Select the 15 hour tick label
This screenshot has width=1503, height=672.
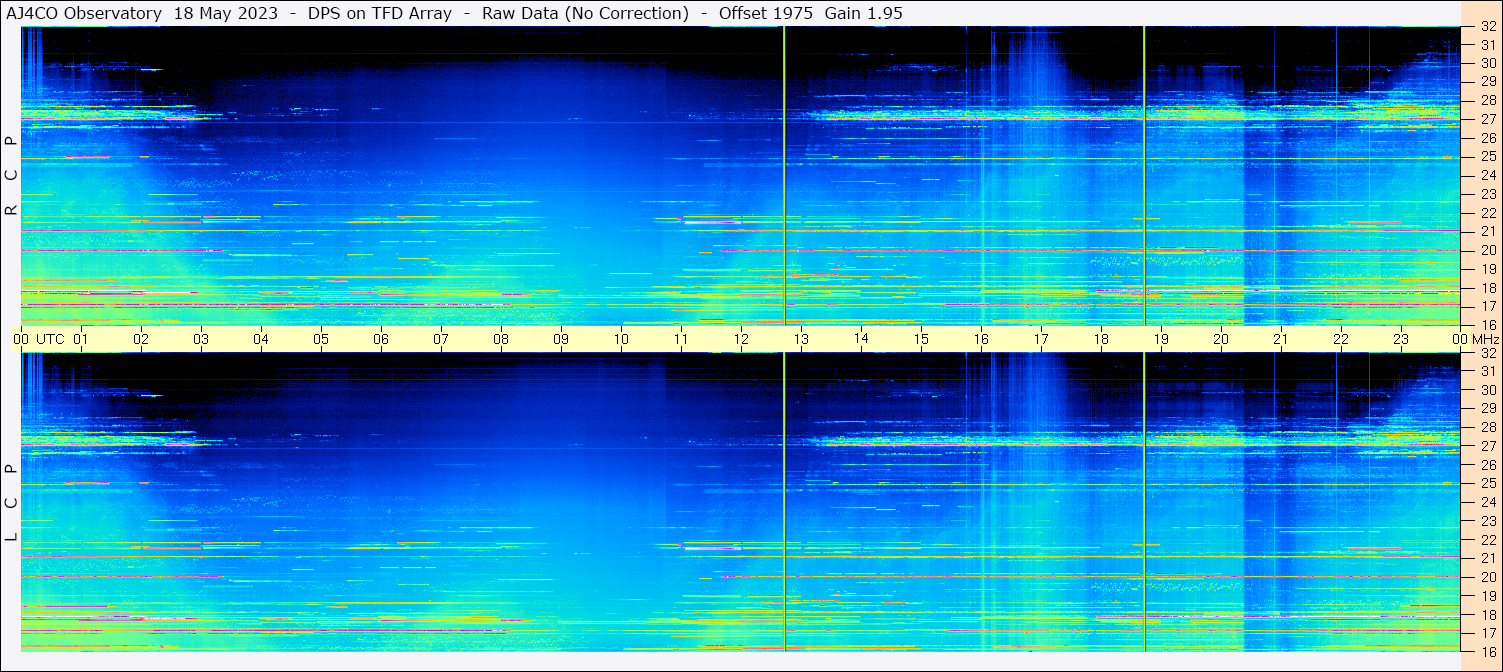[x=921, y=339]
